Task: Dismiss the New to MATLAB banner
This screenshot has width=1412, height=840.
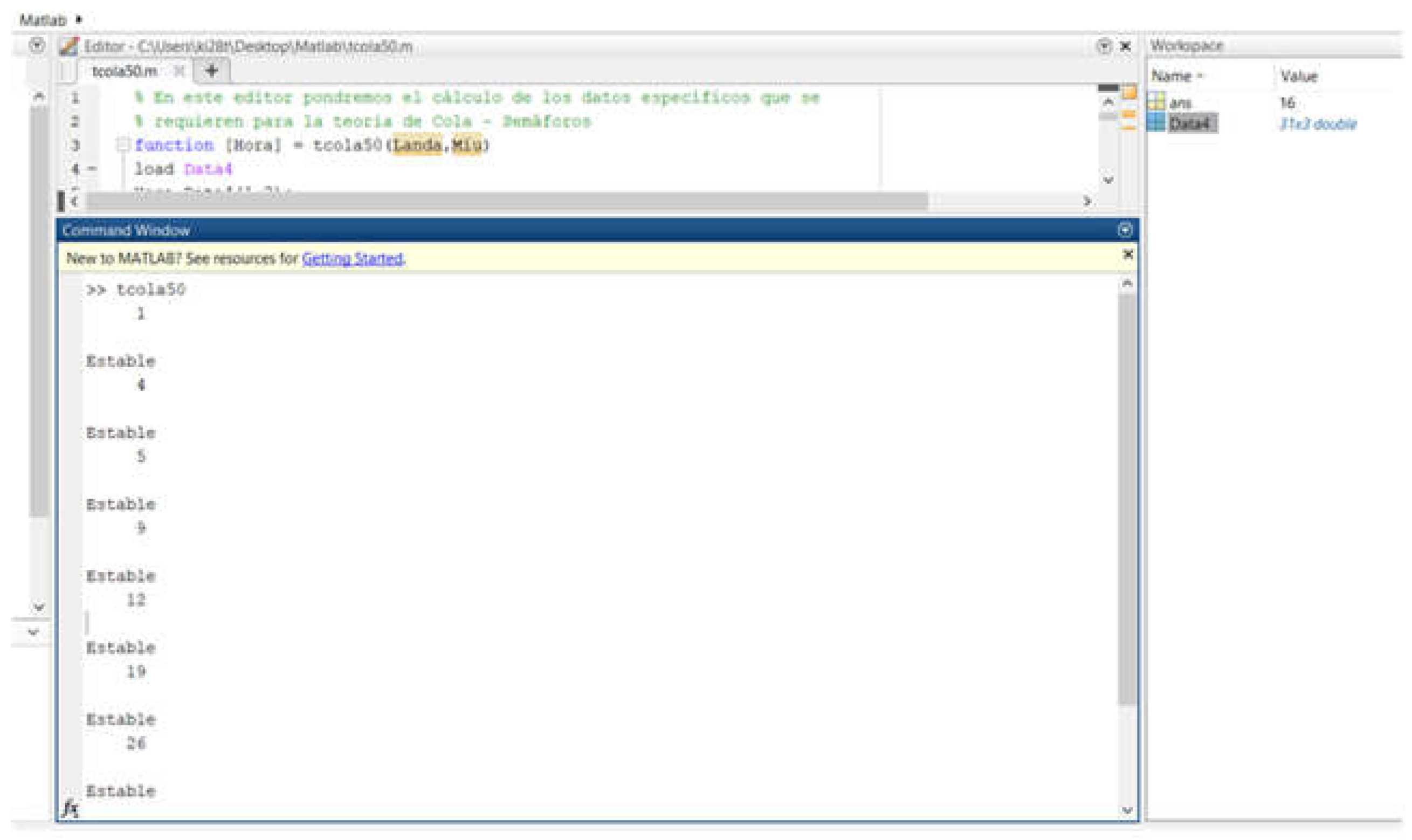Action: 1127,254
